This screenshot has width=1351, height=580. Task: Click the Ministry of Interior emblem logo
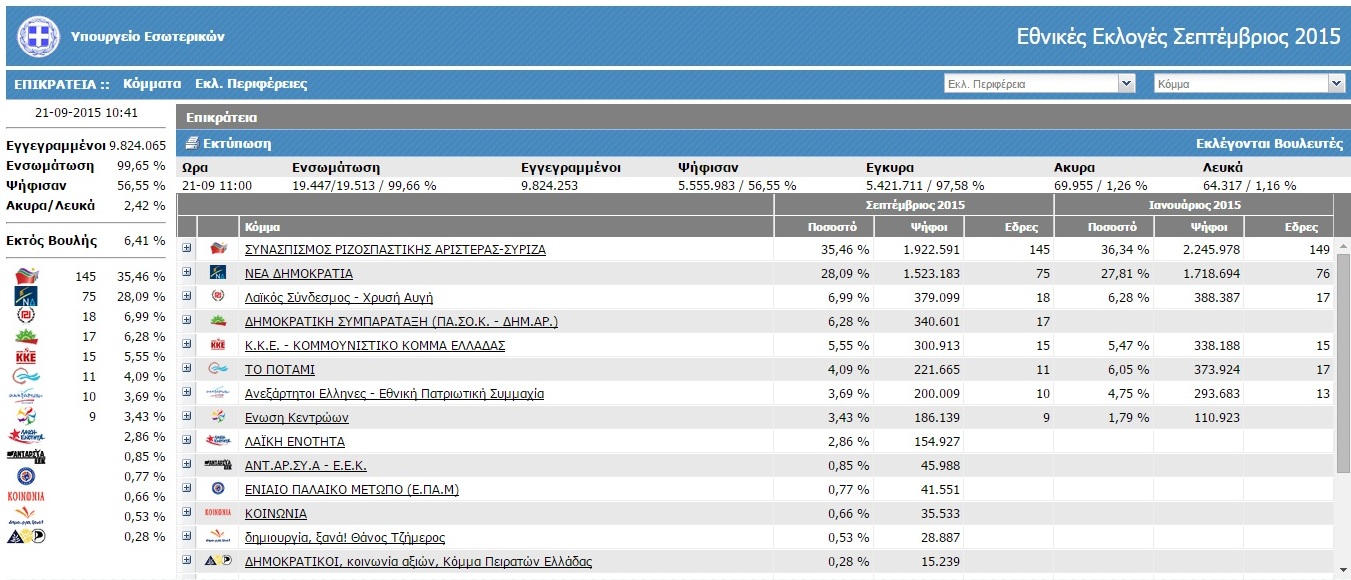(x=39, y=36)
